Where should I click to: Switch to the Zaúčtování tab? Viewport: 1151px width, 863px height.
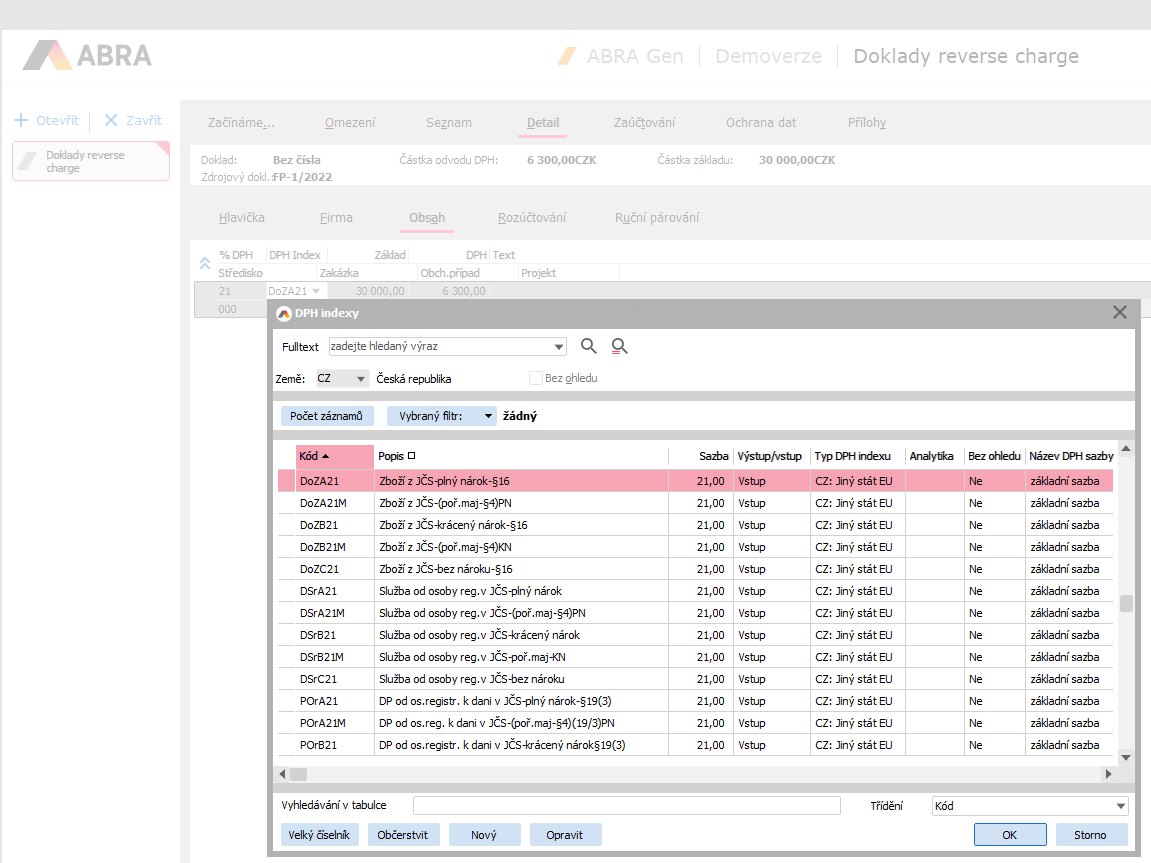pos(644,123)
